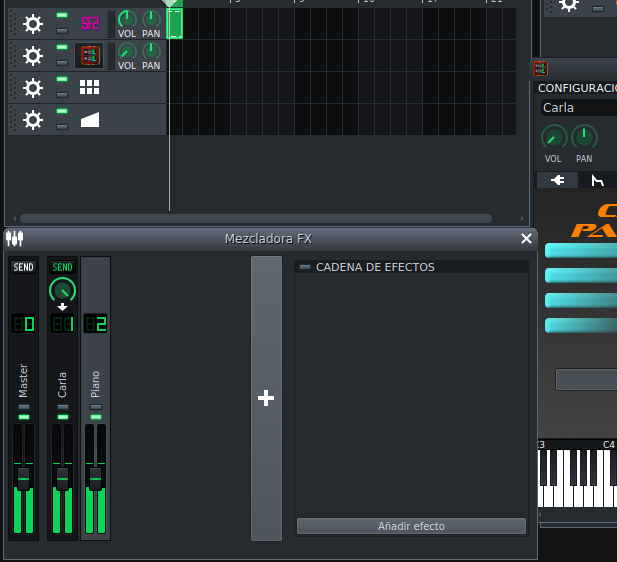Image resolution: width=617 pixels, height=562 pixels.
Task: Click the mixer faders icon in the Mezcladora FX title bar
Action: (15, 238)
